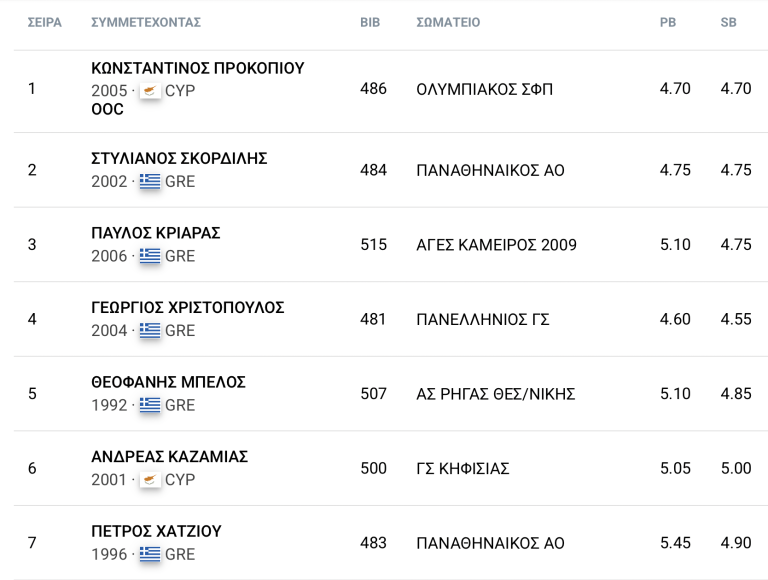Image resolution: width=768 pixels, height=580 pixels.
Task: Open ΘΕΟΦΑΝΗΣ ΜΠΕΛΟΣ athlete details
Action: point(168,382)
